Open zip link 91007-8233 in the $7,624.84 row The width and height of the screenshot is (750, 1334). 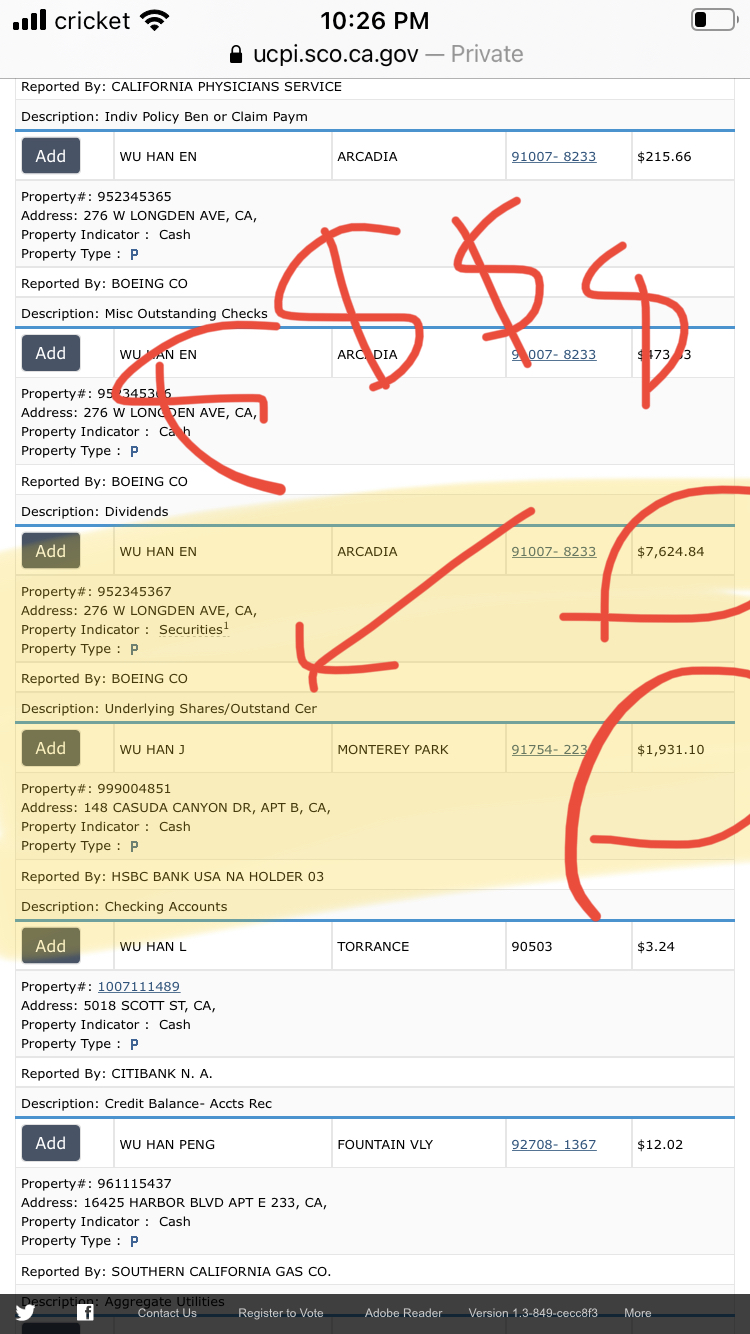[553, 552]
